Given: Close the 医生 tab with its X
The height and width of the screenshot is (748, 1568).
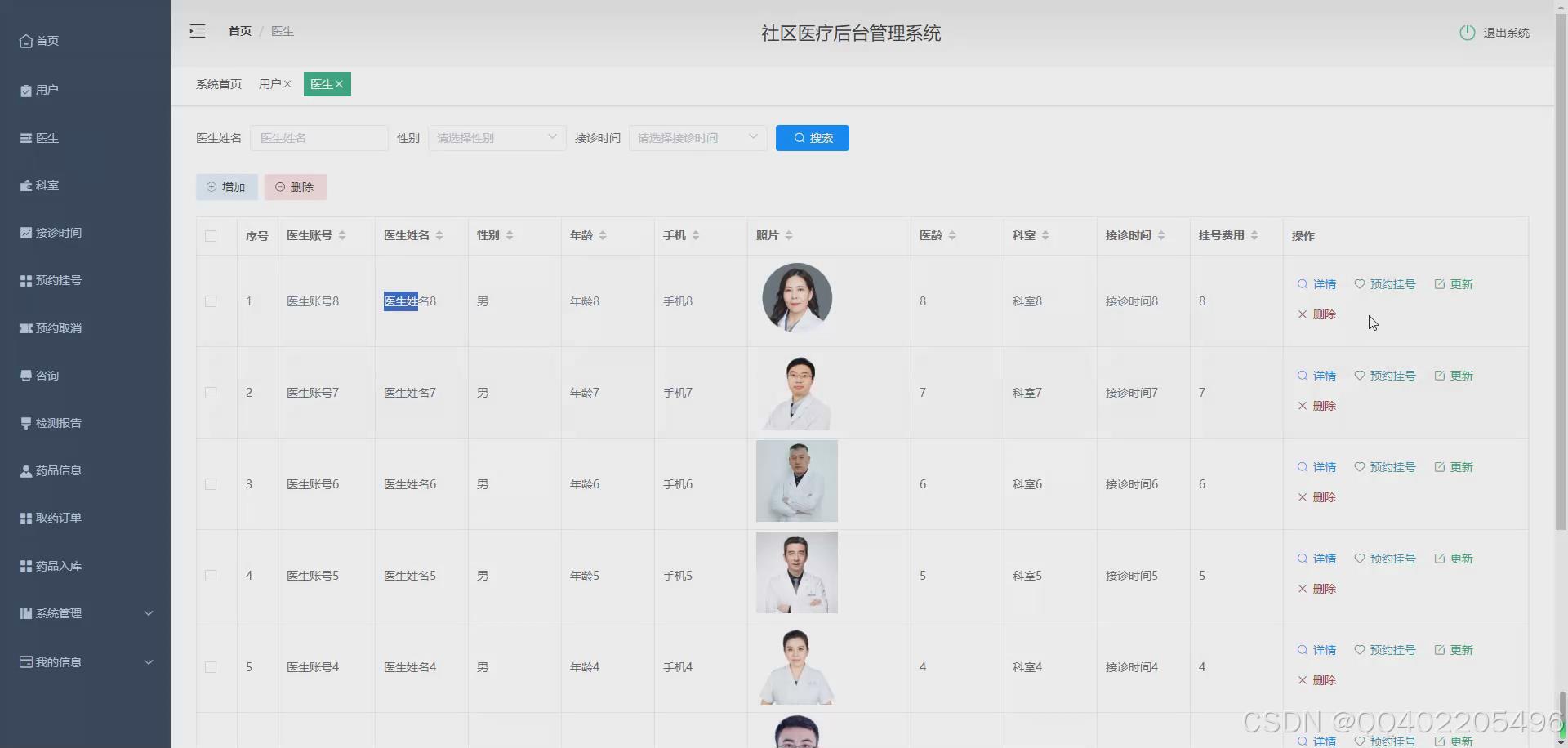Looking at the screenshot, I should (339, 84).
